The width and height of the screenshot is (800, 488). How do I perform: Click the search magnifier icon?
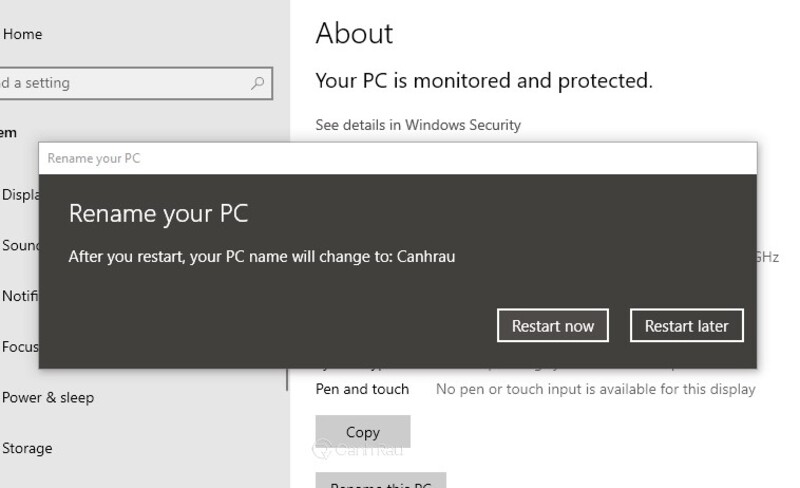tap(258, 83)
